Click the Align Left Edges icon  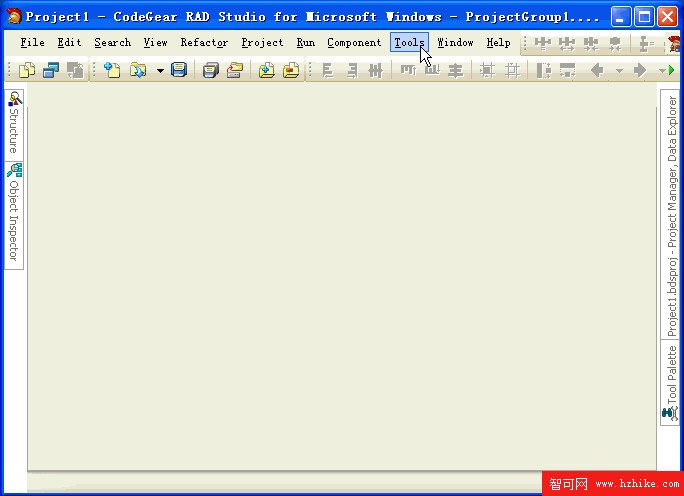coord(328,70)
